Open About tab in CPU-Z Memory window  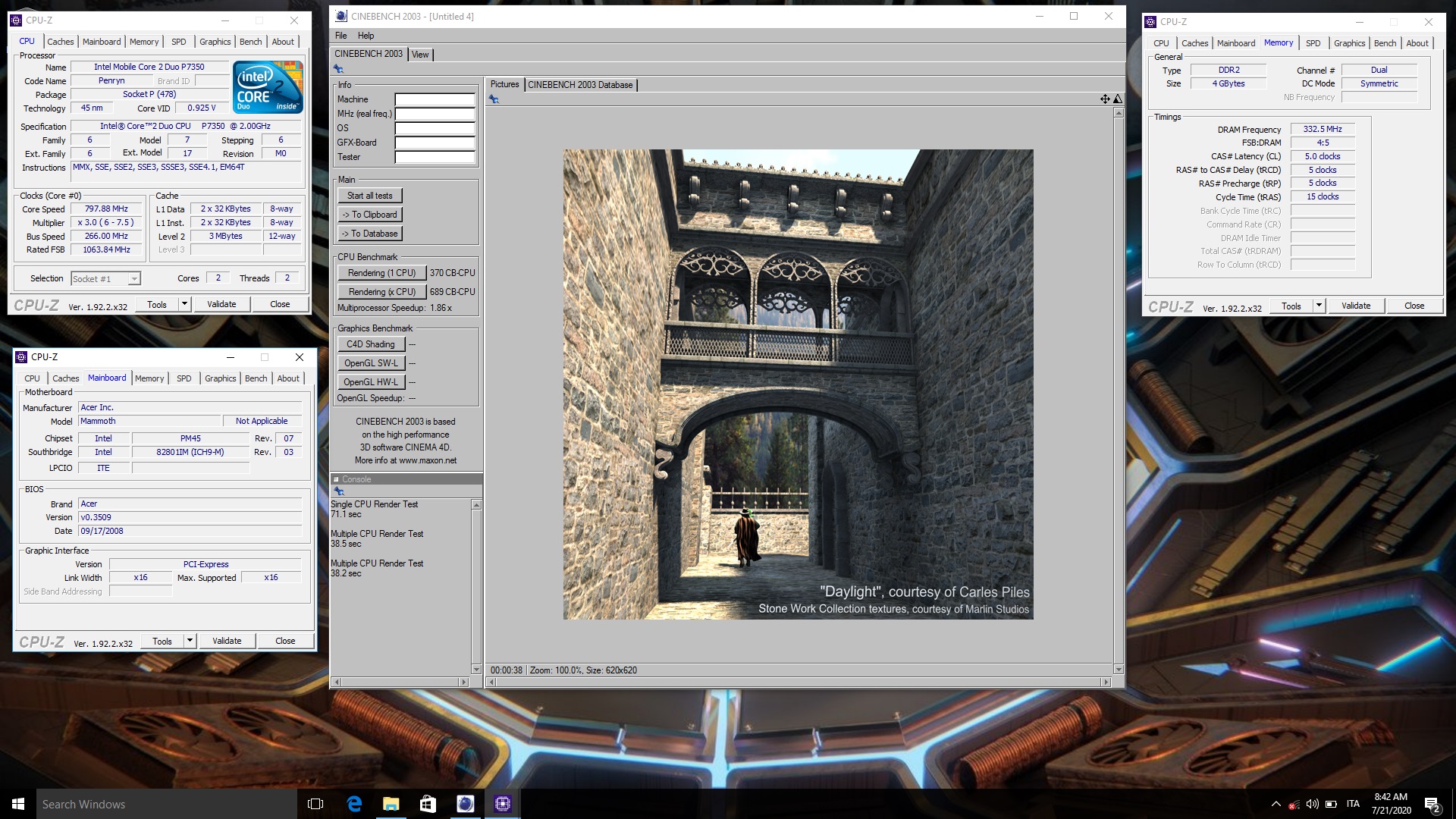[x=1417, y=43]
